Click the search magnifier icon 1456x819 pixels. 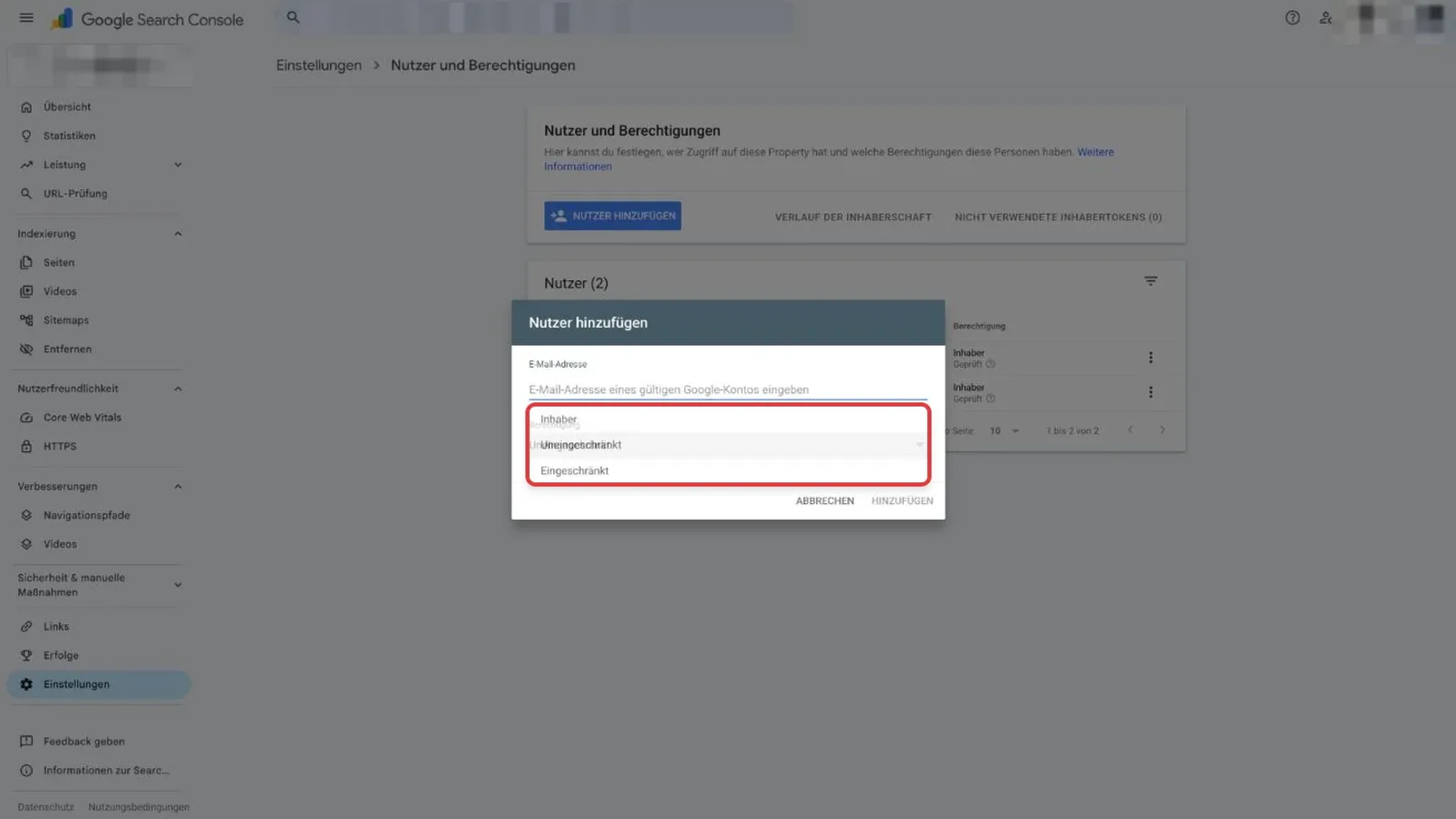pos(293,17)
